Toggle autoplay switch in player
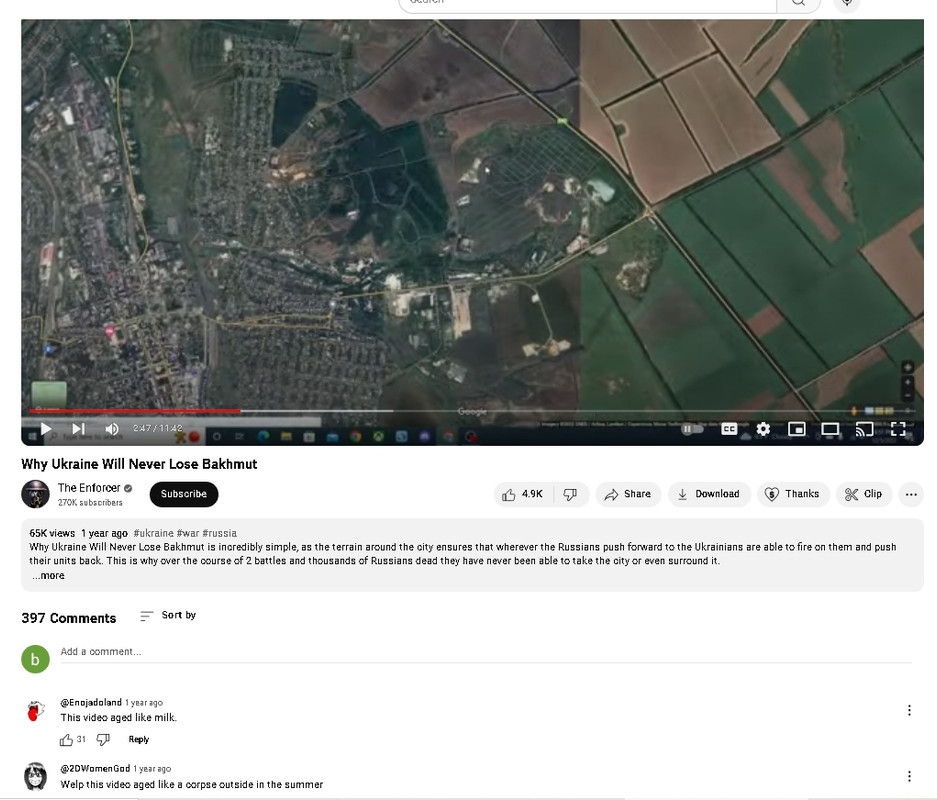The width and height of the screenshot is (937, 800). coord(693,429)
